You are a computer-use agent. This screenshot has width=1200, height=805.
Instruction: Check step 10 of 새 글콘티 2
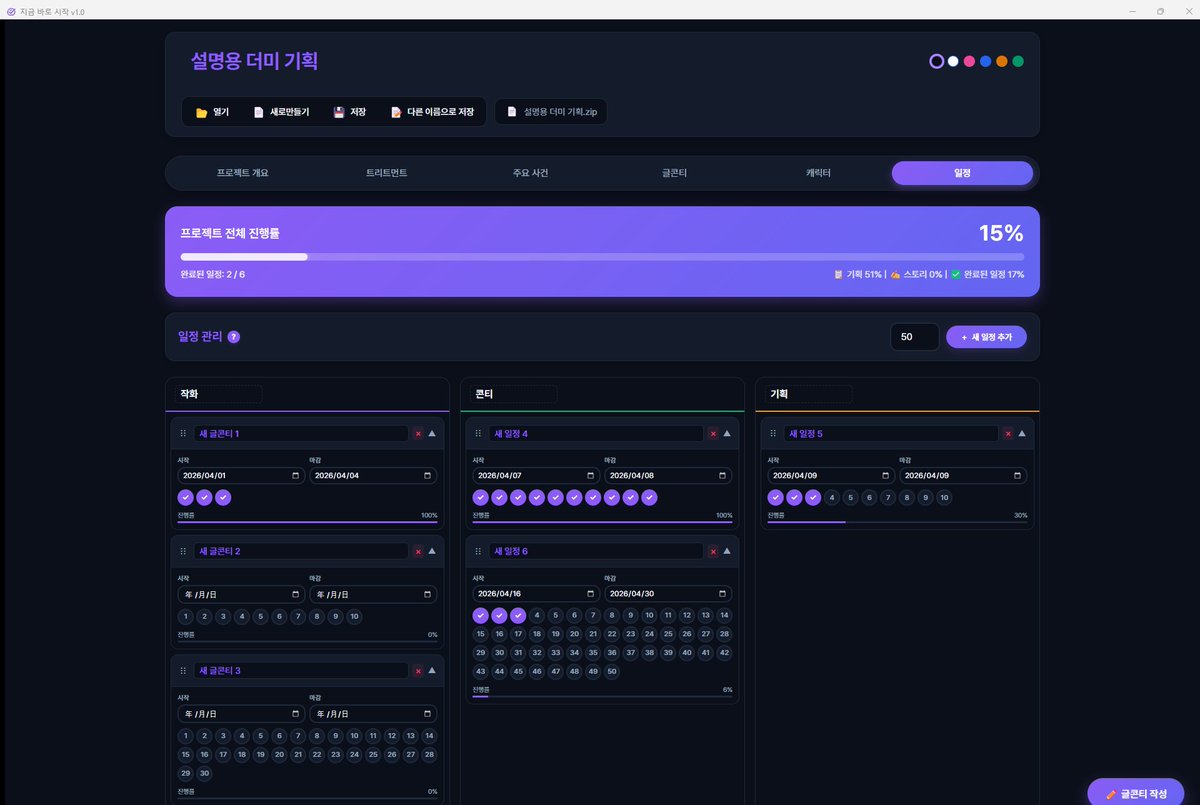click(x=354, y=617)
